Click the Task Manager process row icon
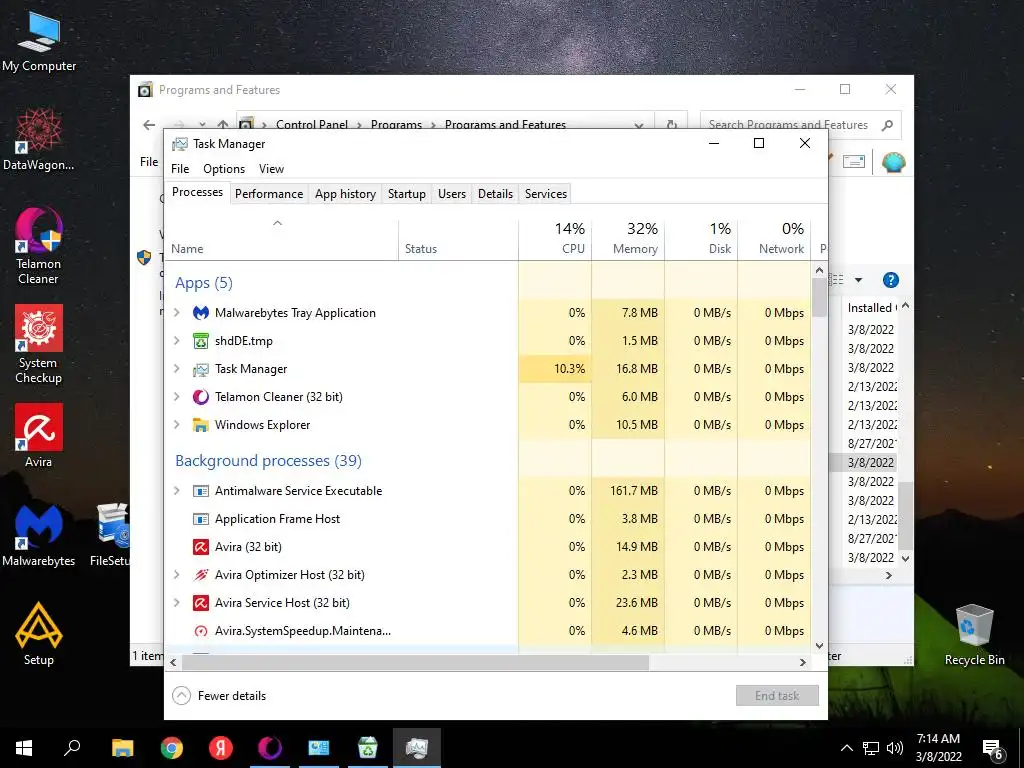1024x768 pixels. coord(200,369)
